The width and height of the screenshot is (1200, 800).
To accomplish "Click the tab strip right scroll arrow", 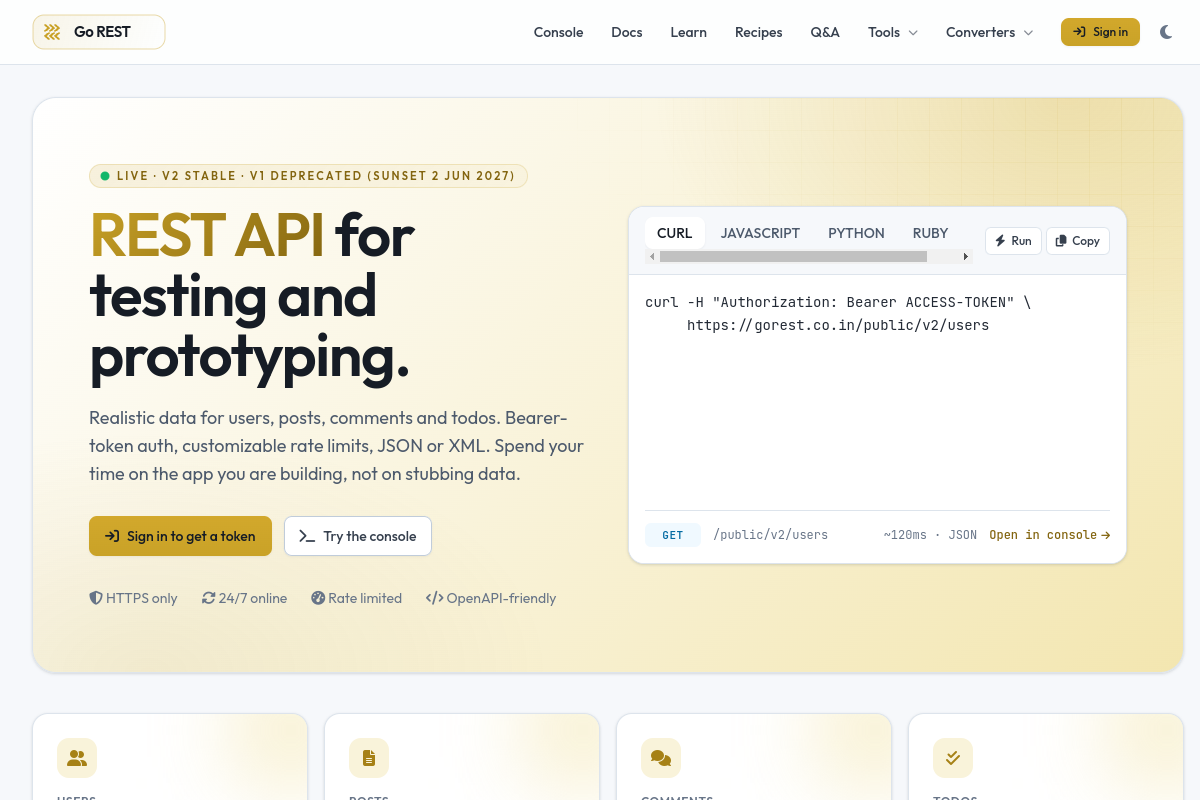I will [x=966, y=257].
